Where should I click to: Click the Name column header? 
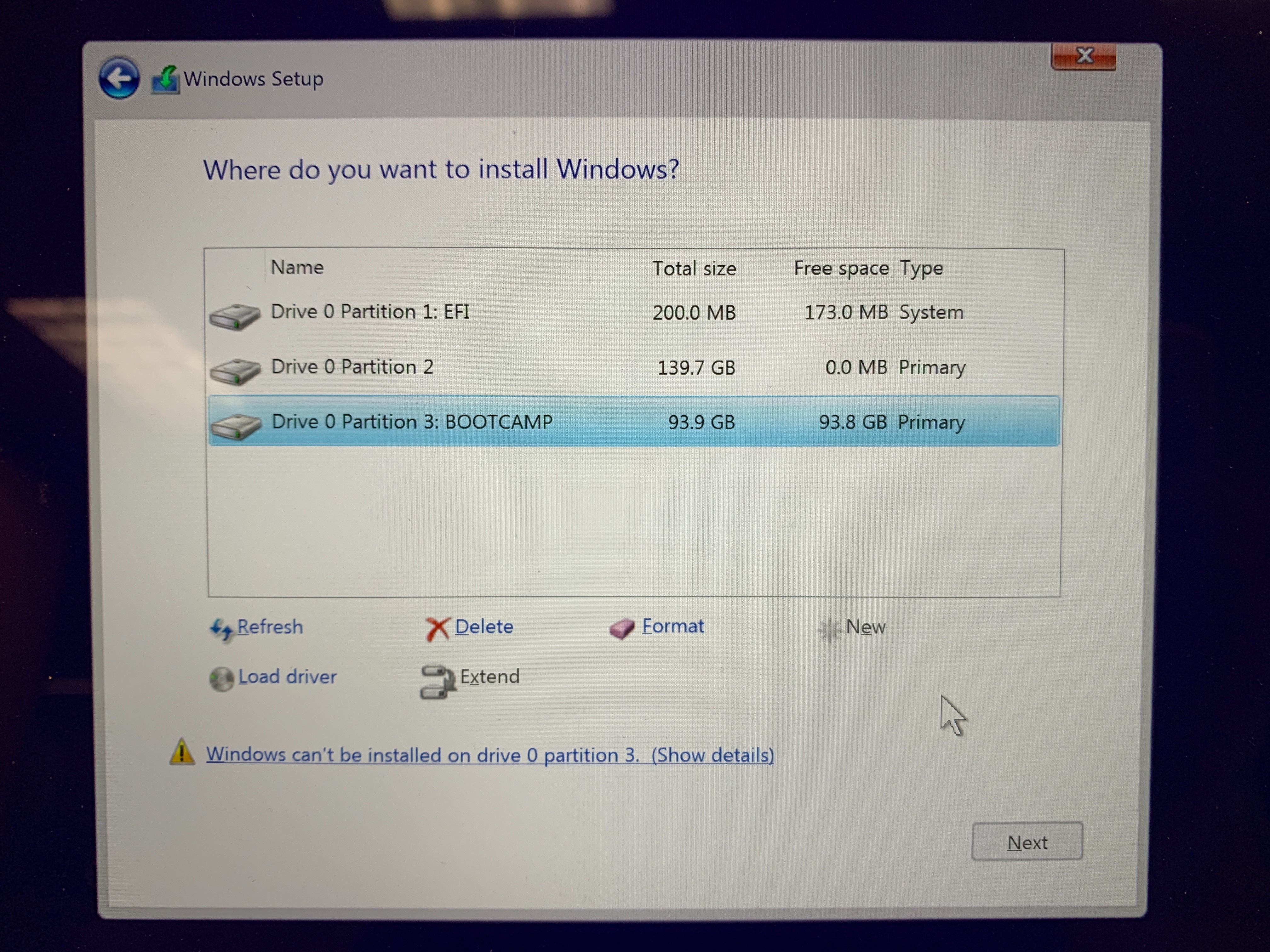click(x=297, y=267)
